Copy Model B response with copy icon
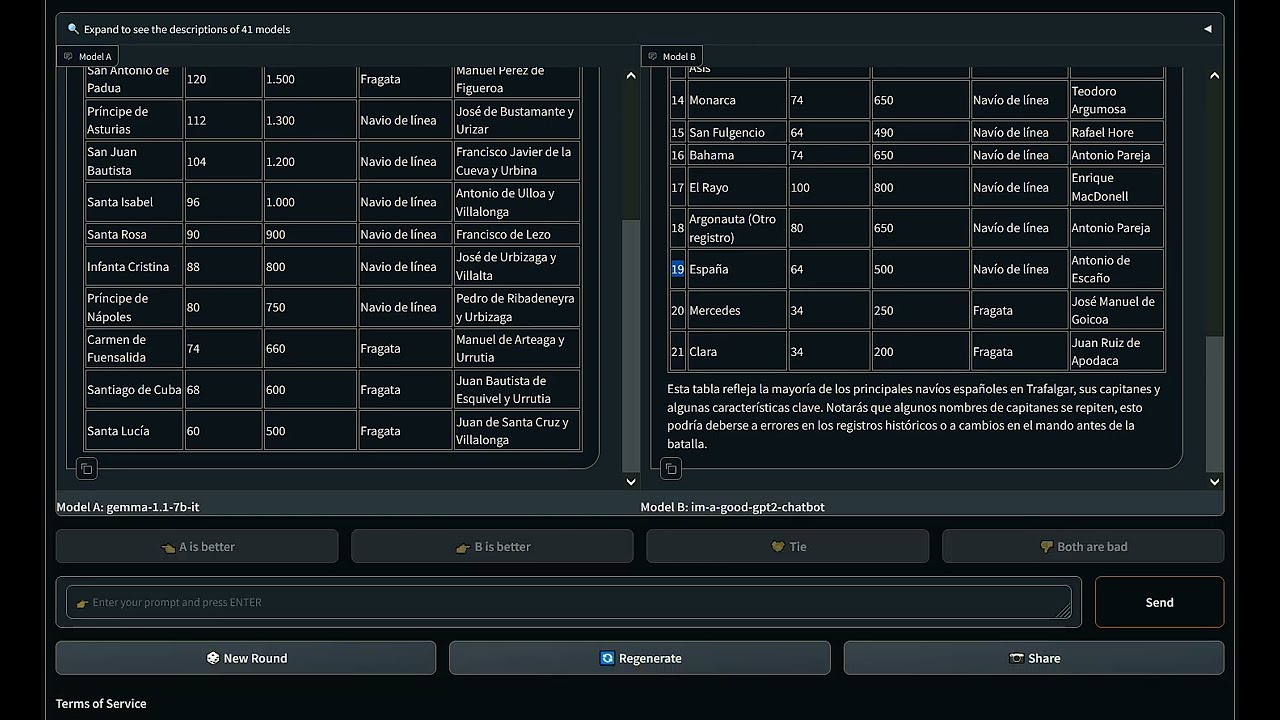This screenshot has width=1280, height=720. [671, 468]
